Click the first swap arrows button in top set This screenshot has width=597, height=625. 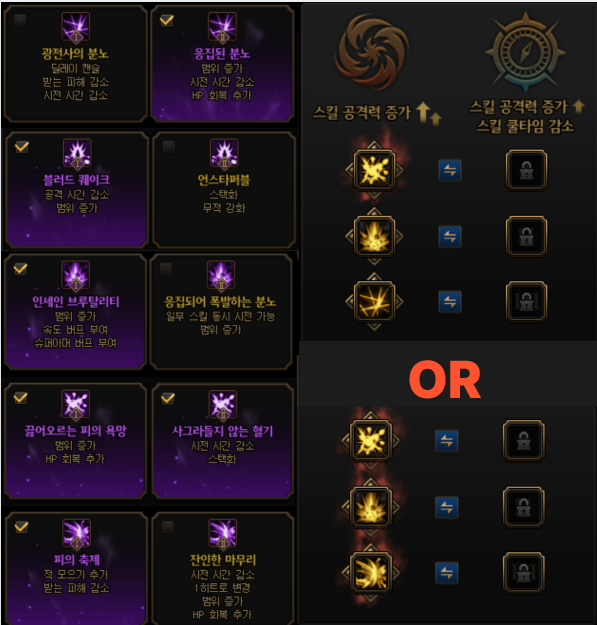(450, 171)
